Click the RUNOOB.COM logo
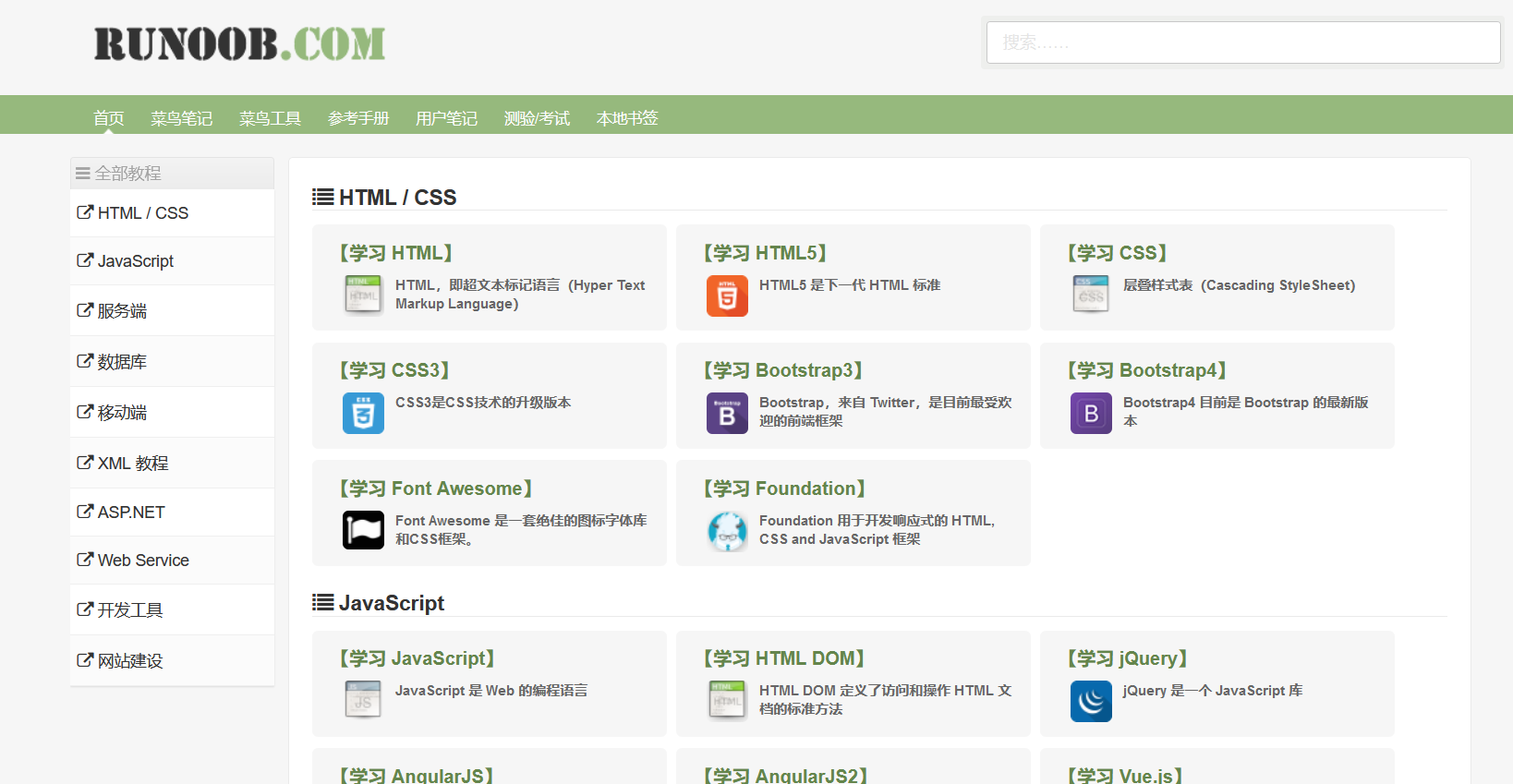Image resolution: width=1513 pixels, height=784 pixels. click(239, 44)
